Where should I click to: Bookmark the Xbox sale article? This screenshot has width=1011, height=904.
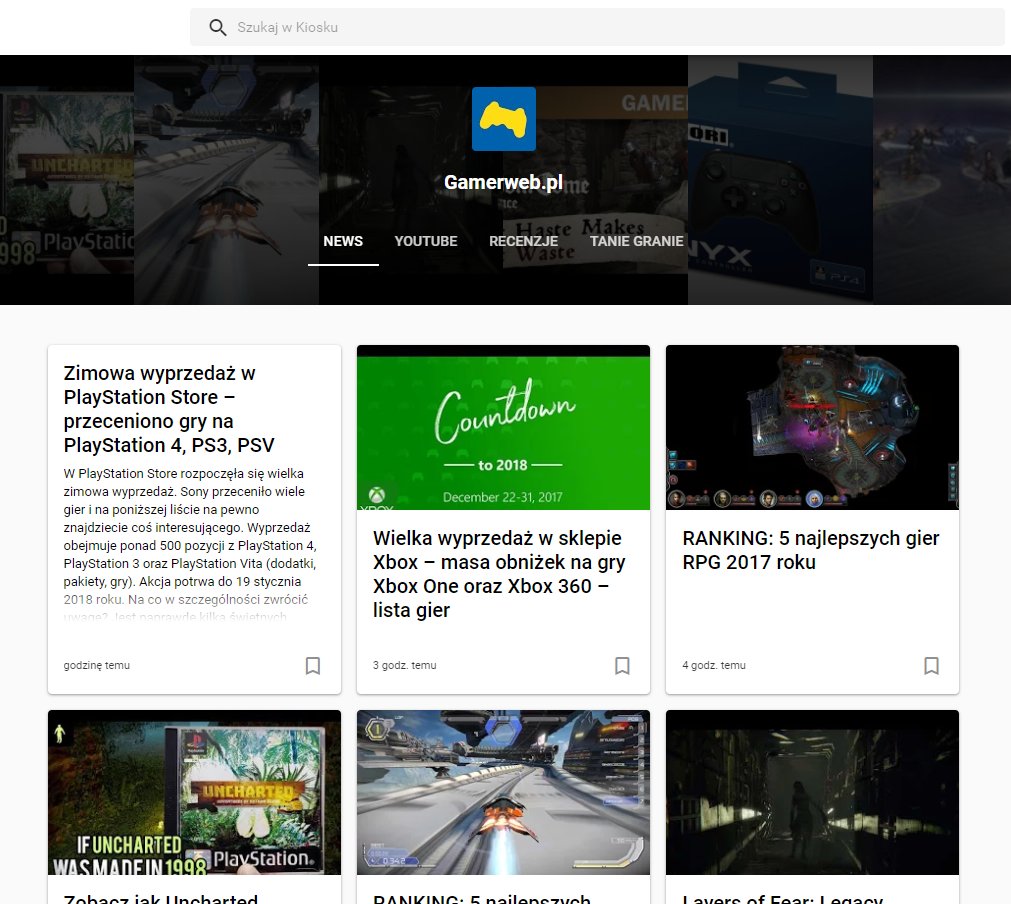pos(622,665)
